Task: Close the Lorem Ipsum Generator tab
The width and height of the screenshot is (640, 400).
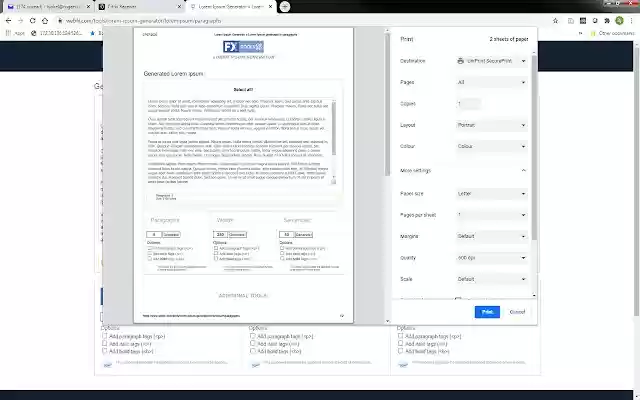Action: pos(270,7)
